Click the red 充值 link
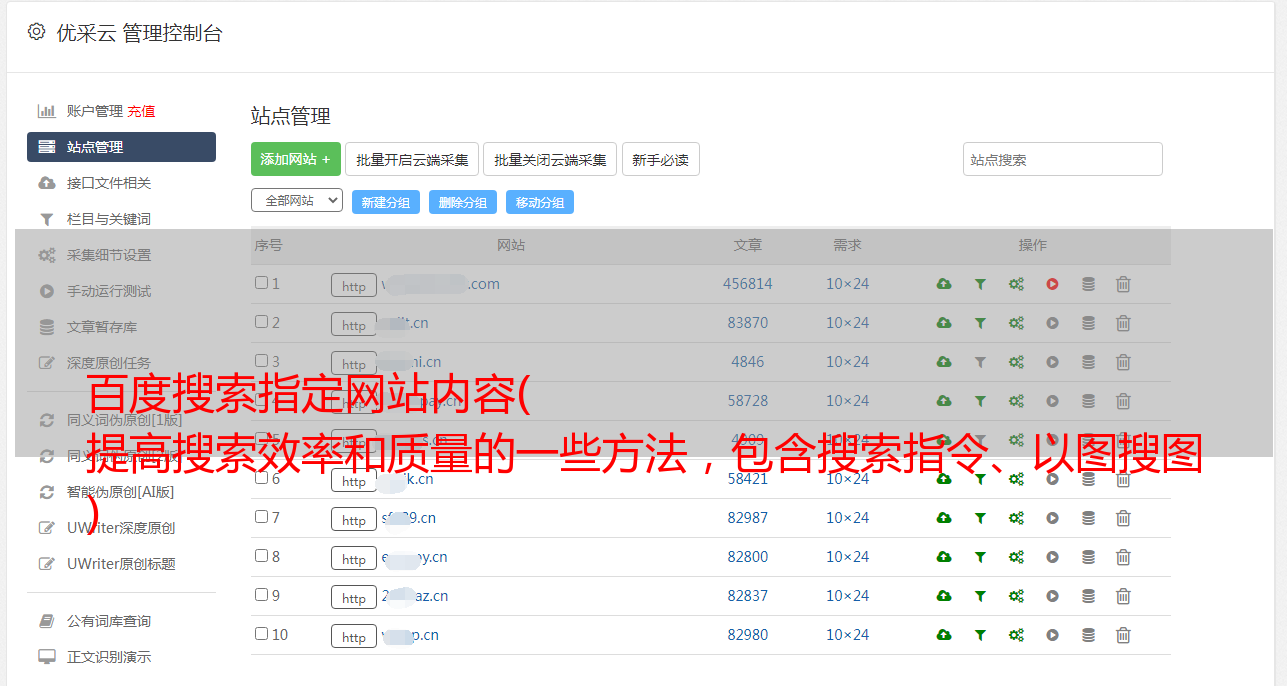This screenshot has width=1287, height=686. 141,111
